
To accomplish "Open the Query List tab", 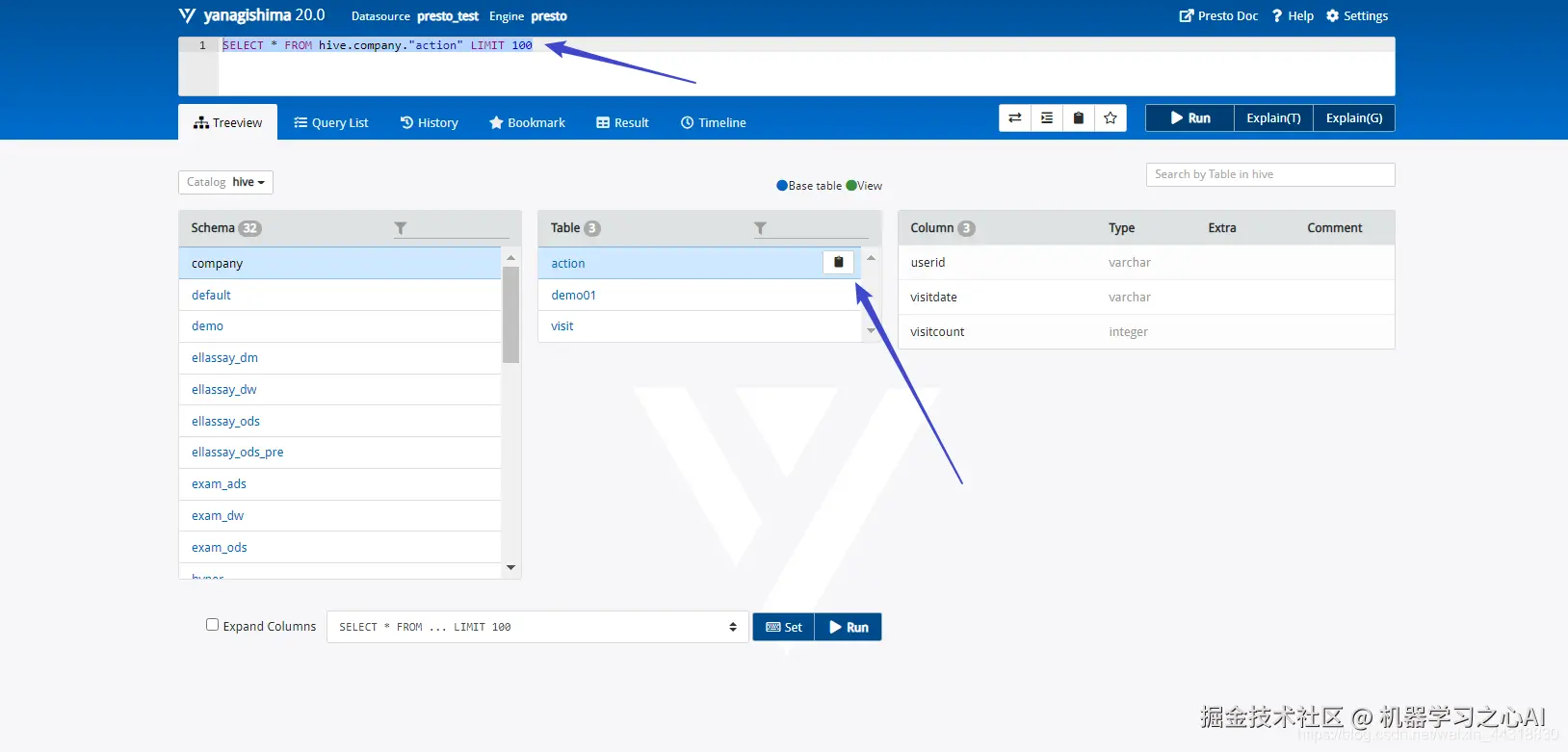I will coord(331,122).
